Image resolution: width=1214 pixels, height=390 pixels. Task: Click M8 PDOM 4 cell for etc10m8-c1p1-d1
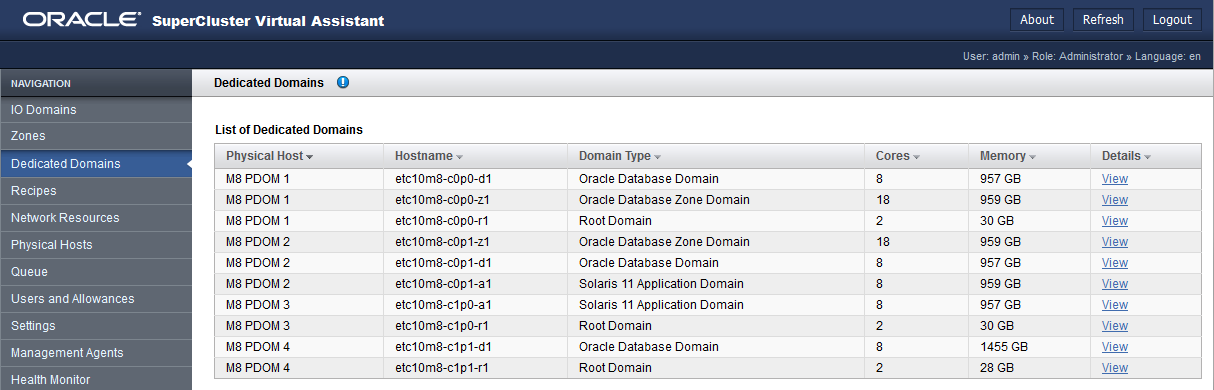click(x=299, y=347)
